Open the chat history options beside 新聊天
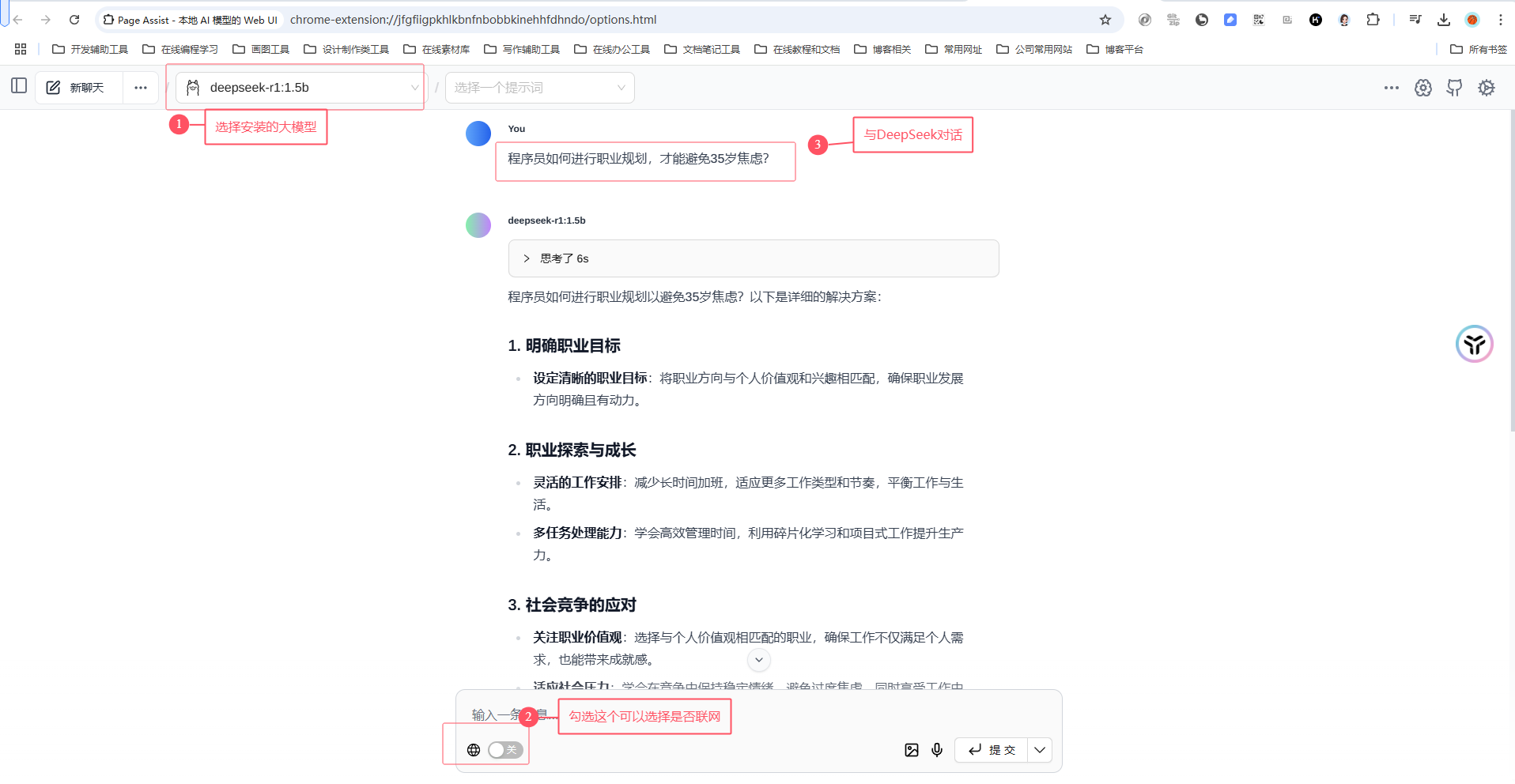1515x784 pixels. tap(141, 87)
